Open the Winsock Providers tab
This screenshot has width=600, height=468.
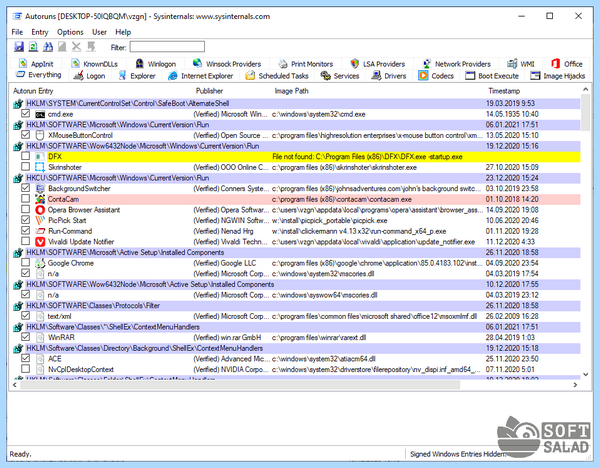pos(227,64)
